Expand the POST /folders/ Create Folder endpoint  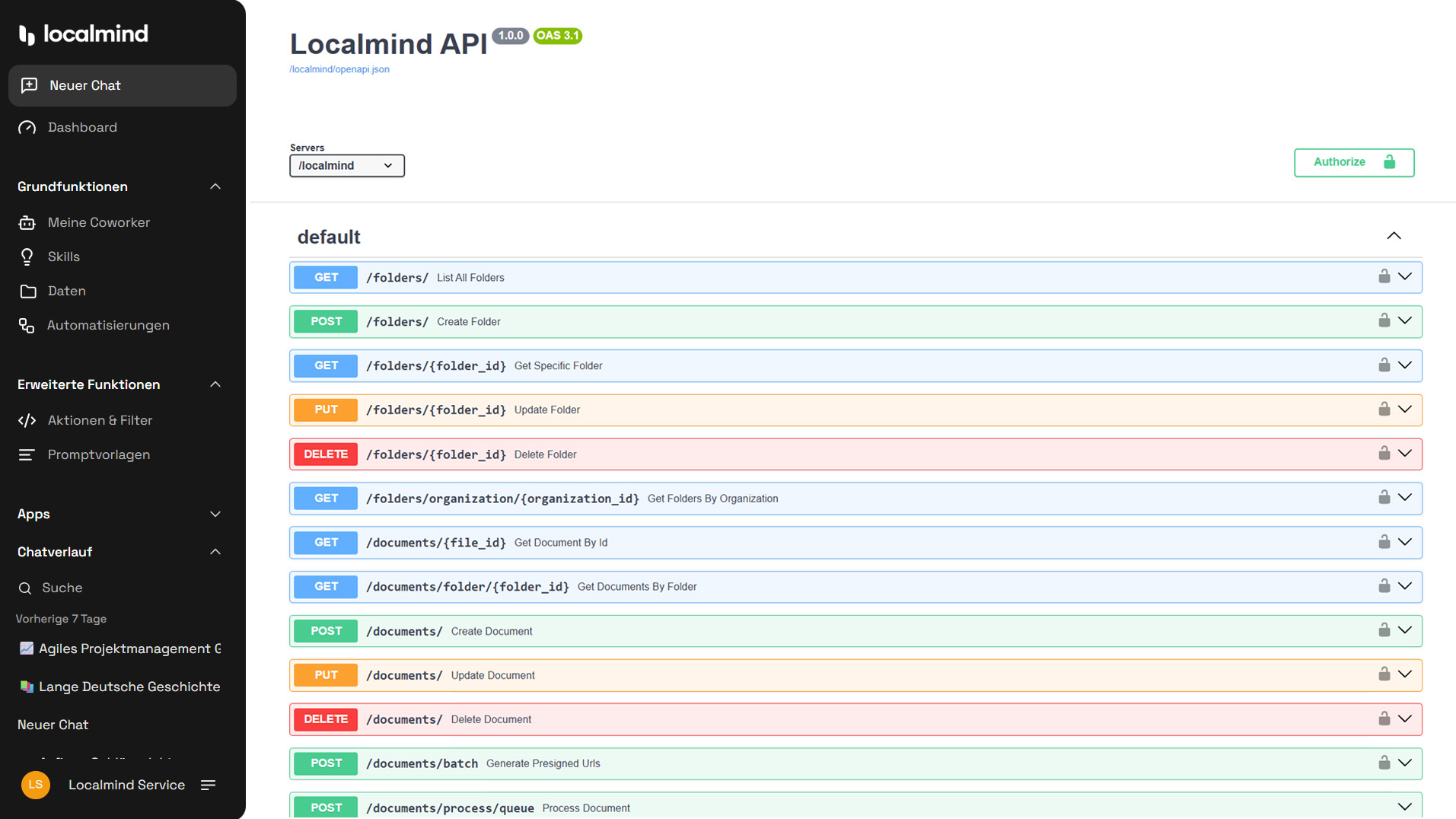pos(1404,321)
